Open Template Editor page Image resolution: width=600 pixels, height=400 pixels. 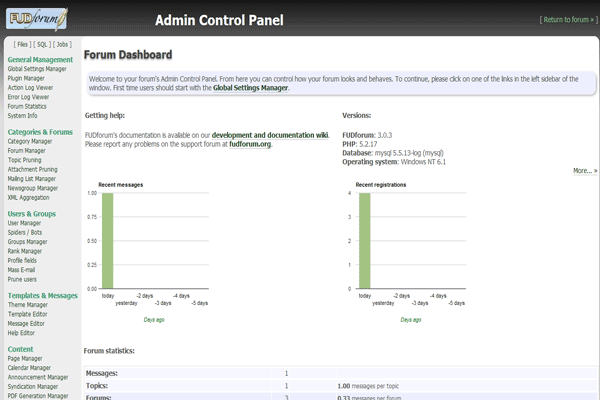click(x=28, y=314)
